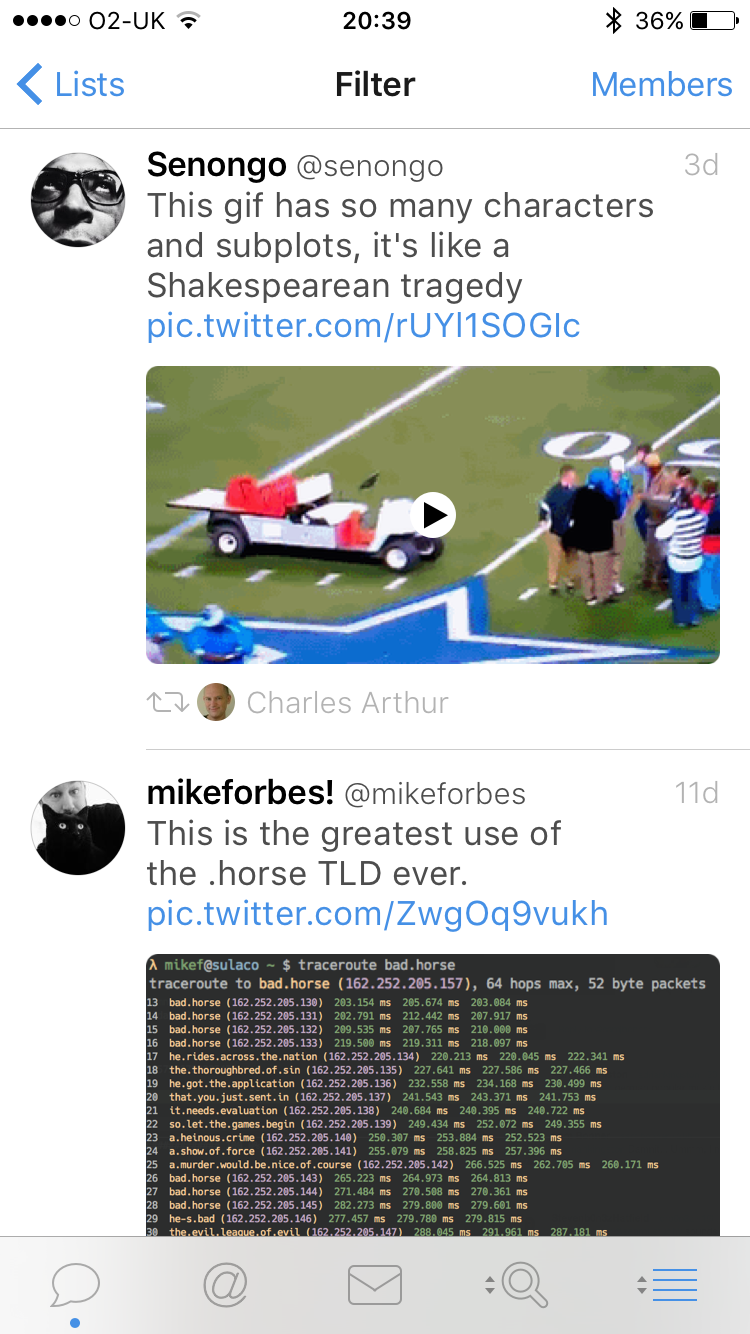This screenshot has height=1334, width=750.
Task: Go back to Lists
Action: pyautogui.click(x=71, y=85)
